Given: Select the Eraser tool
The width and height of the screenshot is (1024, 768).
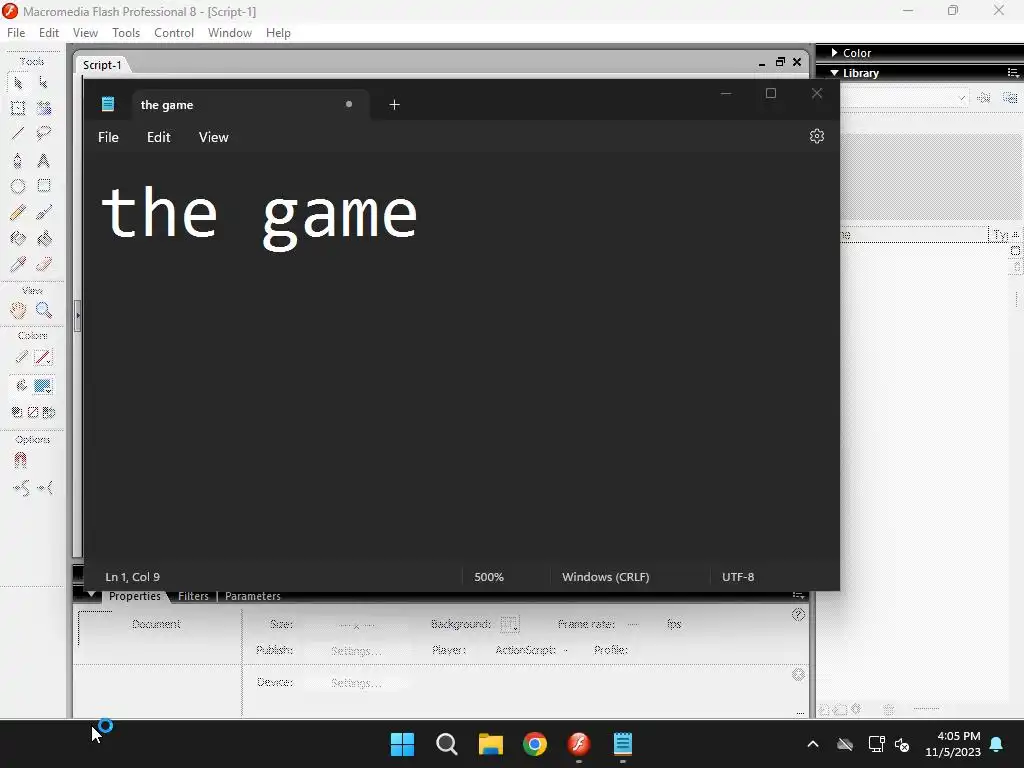Looking at the screenshot, I should (44, 264).
